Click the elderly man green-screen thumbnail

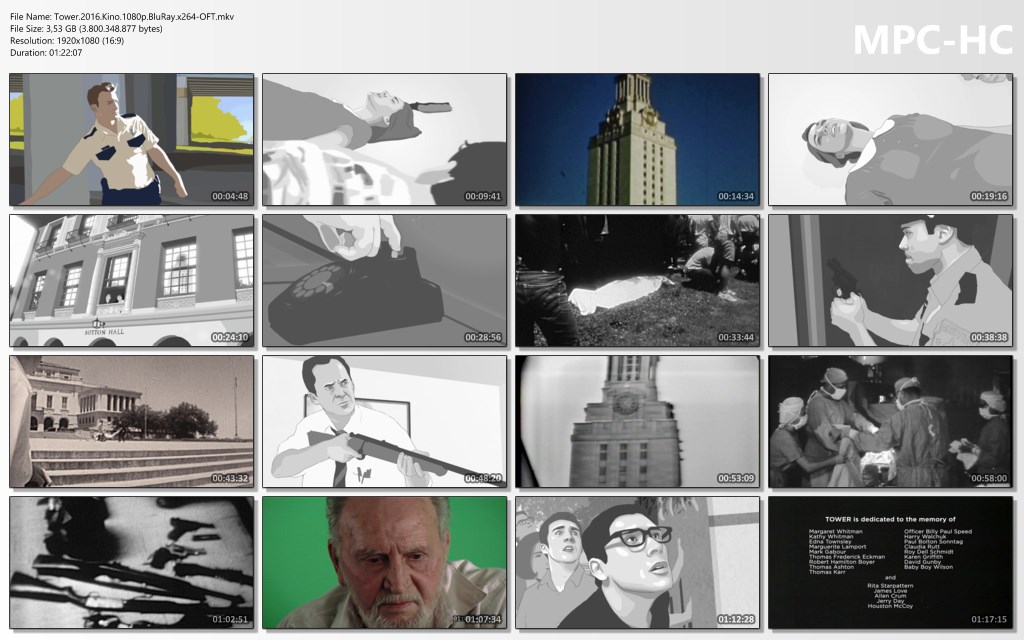(x=385, y=562)
